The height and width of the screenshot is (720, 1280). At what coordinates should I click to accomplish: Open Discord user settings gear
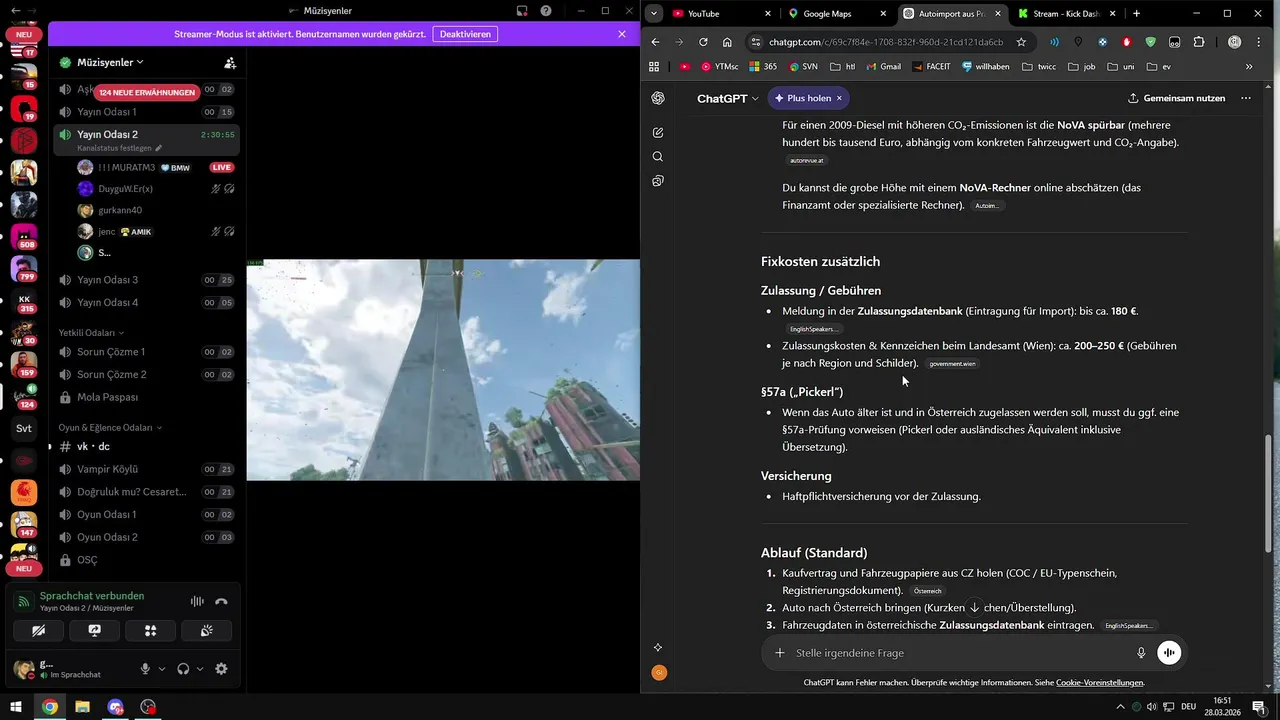[x=221, y=669]
